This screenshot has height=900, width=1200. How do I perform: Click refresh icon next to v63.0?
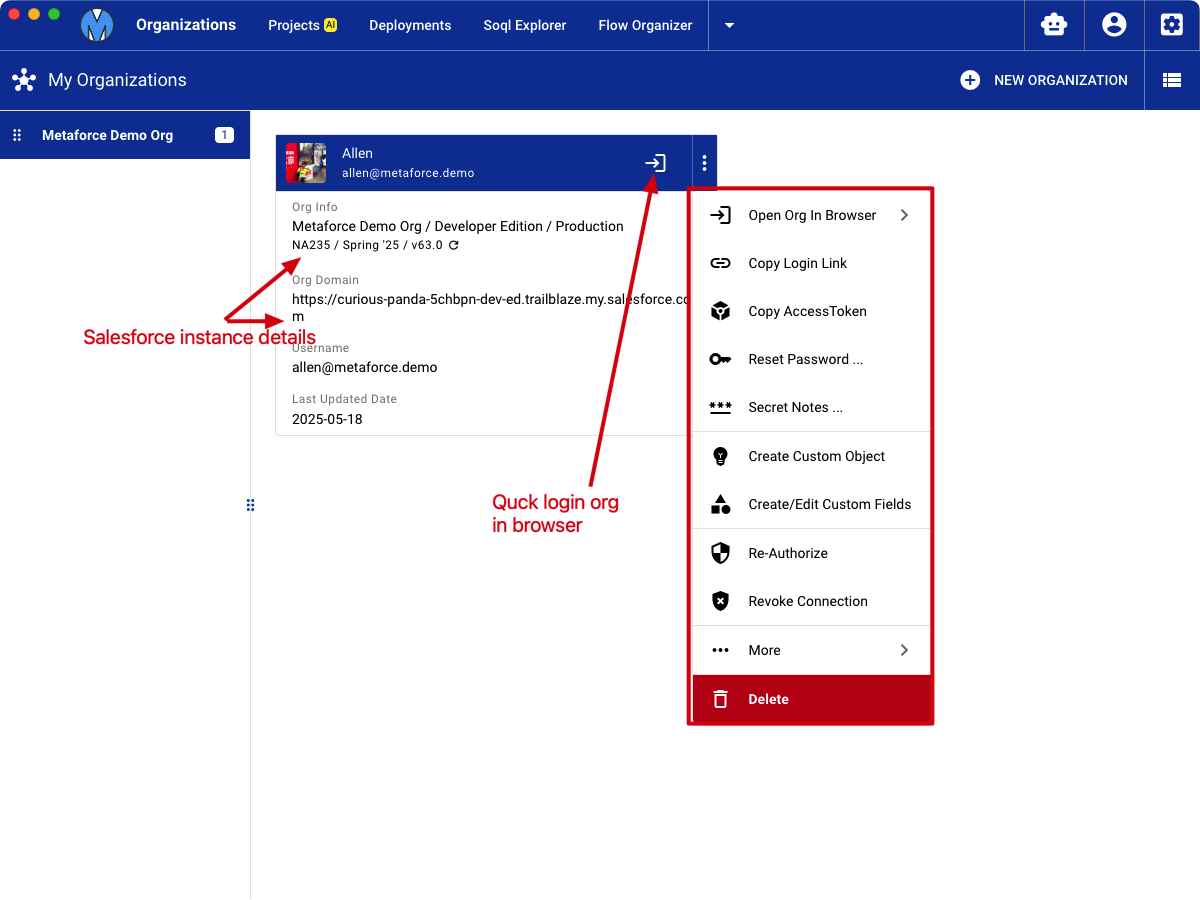click(x=454, y=245)
